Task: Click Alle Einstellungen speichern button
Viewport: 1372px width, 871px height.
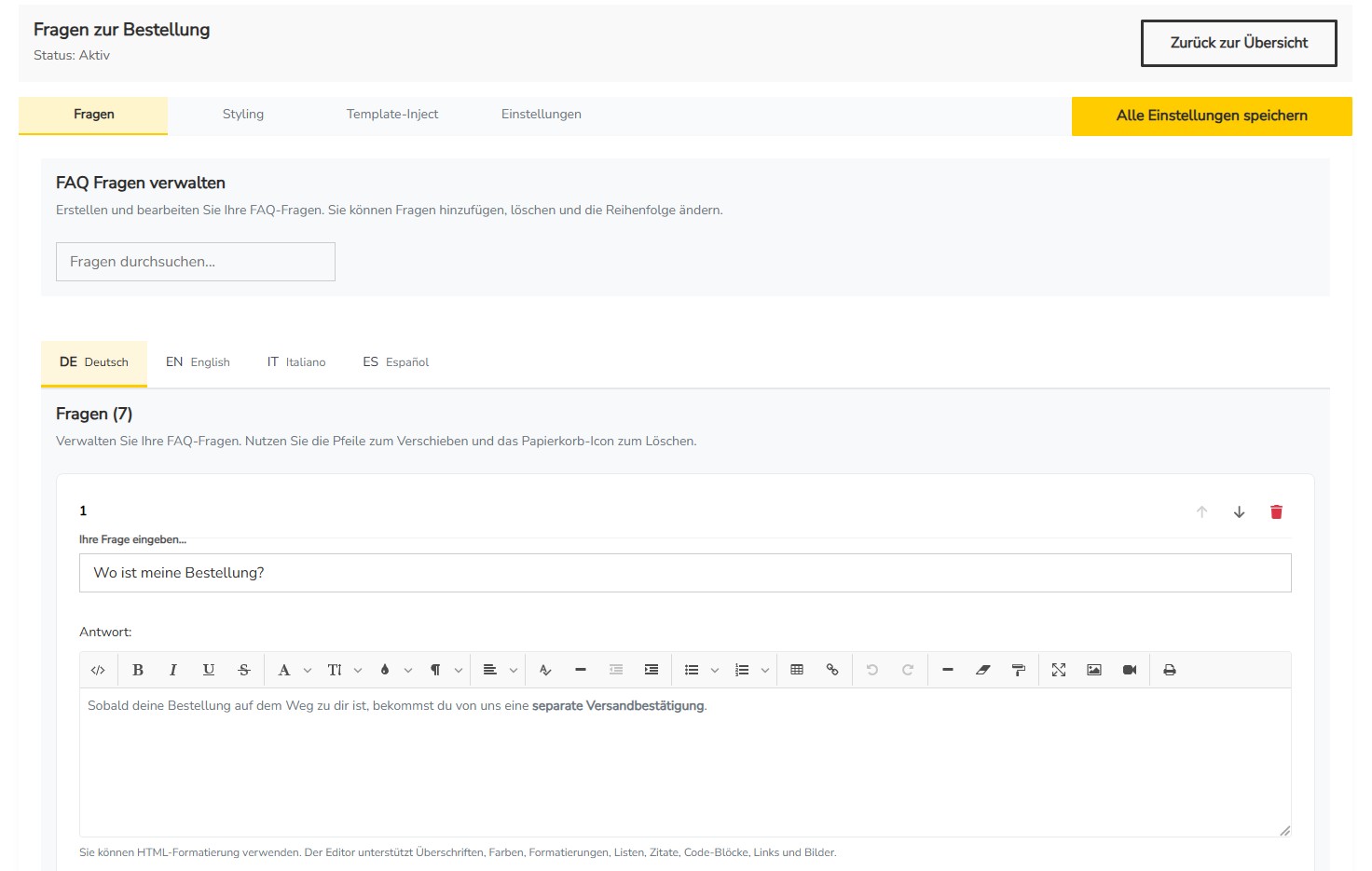Action: point(1211,116)
